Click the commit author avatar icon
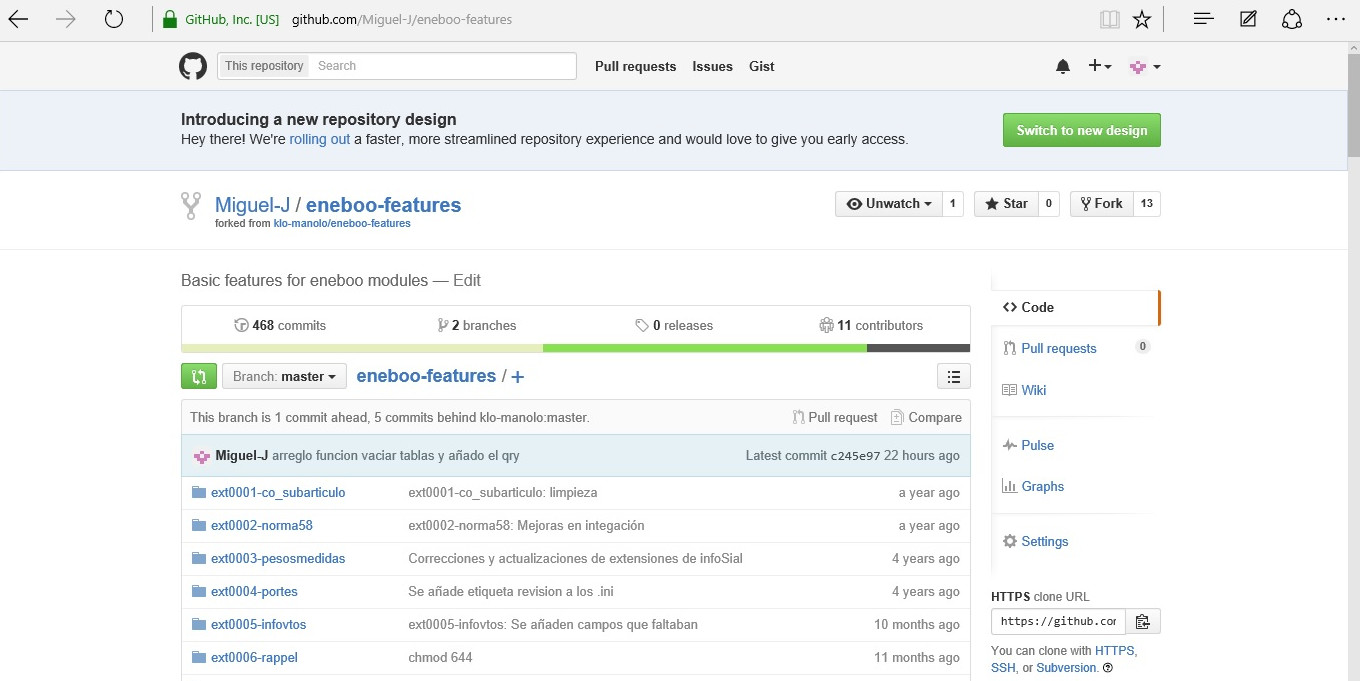 pos(201,456)
